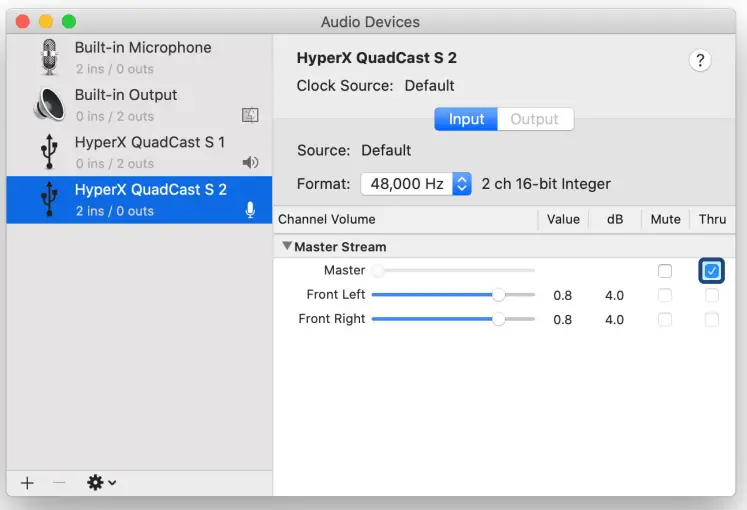Open the gear actions dropdown menu

101,483
